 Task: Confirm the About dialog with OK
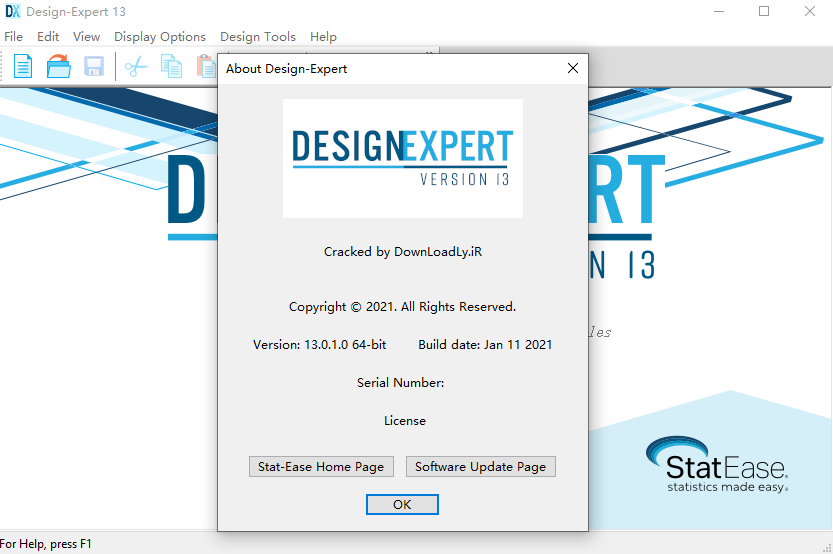402,505
